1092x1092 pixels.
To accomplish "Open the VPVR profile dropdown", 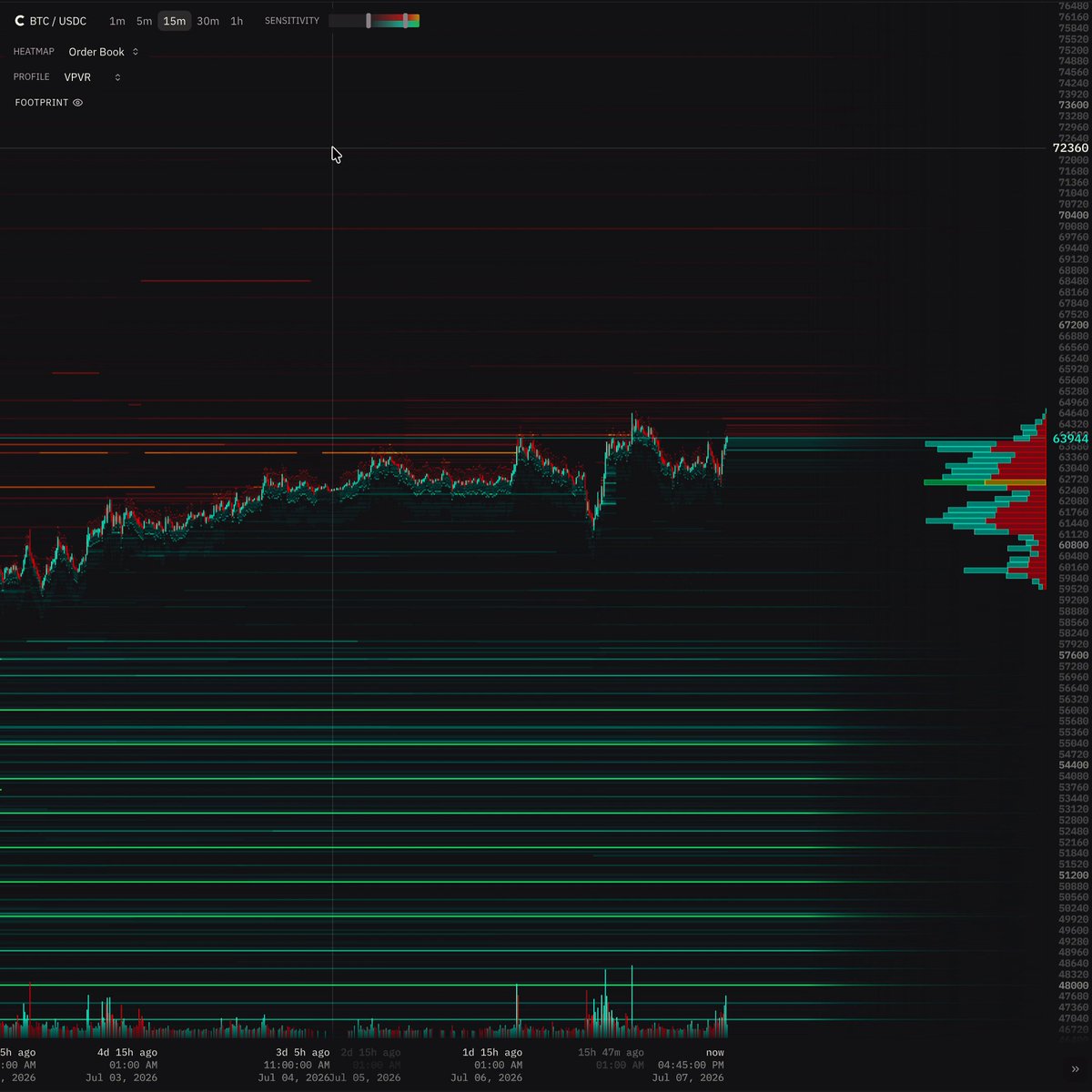I will 92,77.
